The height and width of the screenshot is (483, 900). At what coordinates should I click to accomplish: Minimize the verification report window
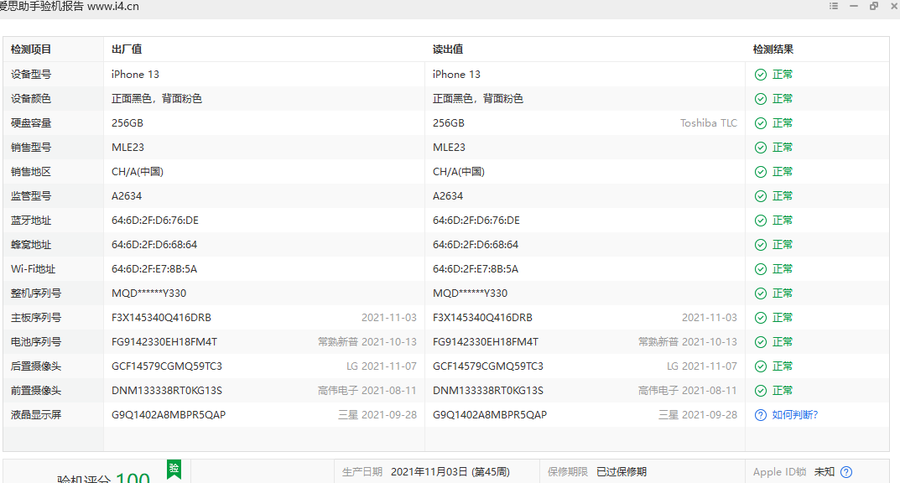[x=855, y=6]
